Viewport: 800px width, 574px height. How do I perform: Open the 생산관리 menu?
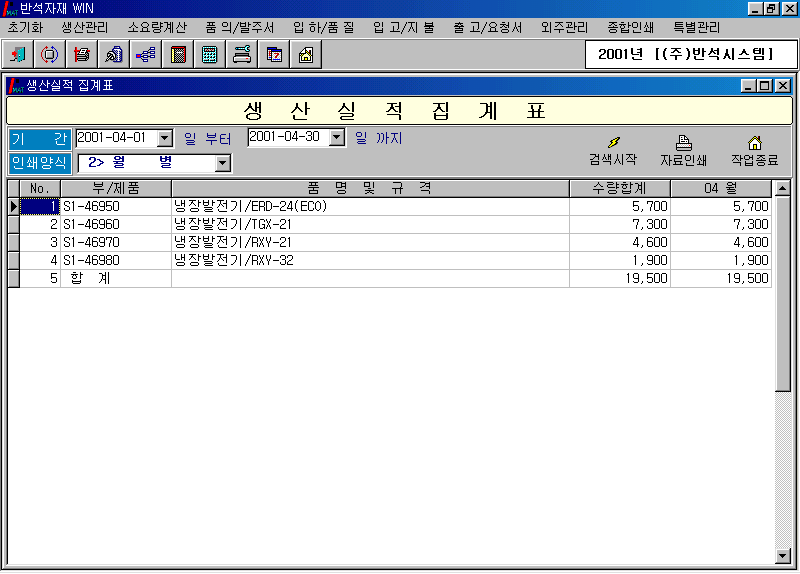(85, 27)
